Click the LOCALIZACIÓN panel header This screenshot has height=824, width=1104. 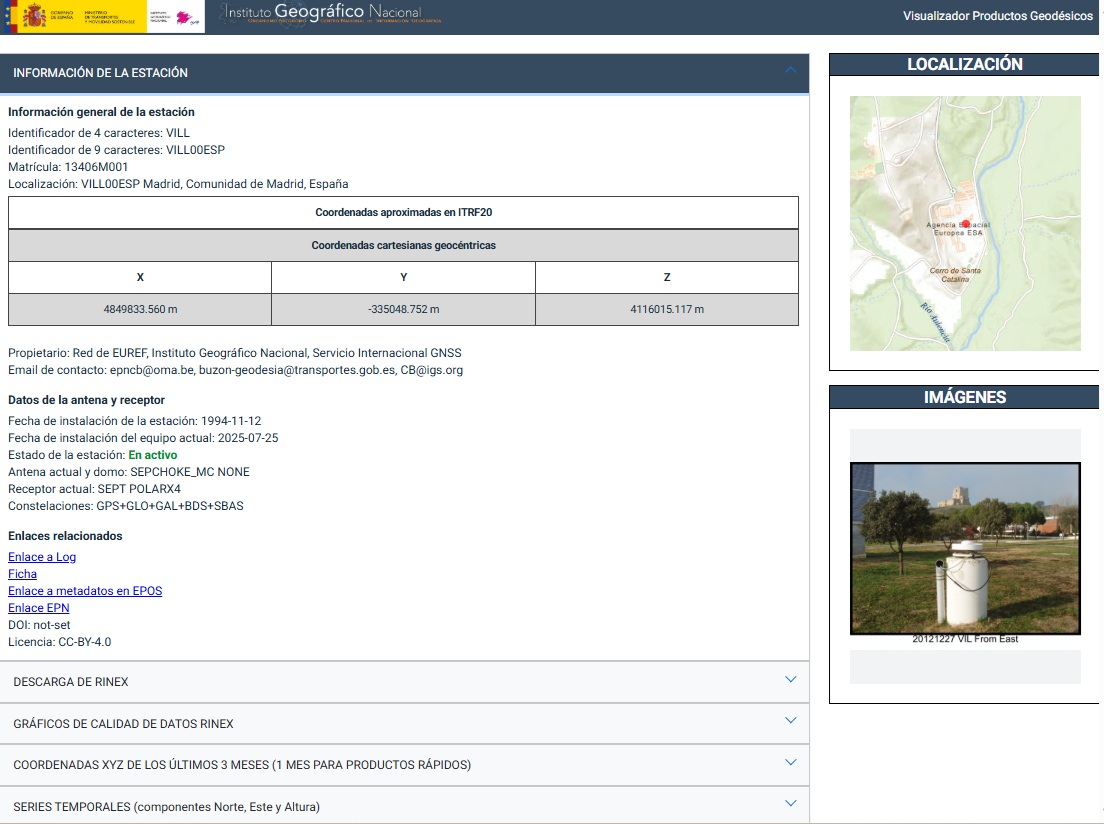[964, 64]
